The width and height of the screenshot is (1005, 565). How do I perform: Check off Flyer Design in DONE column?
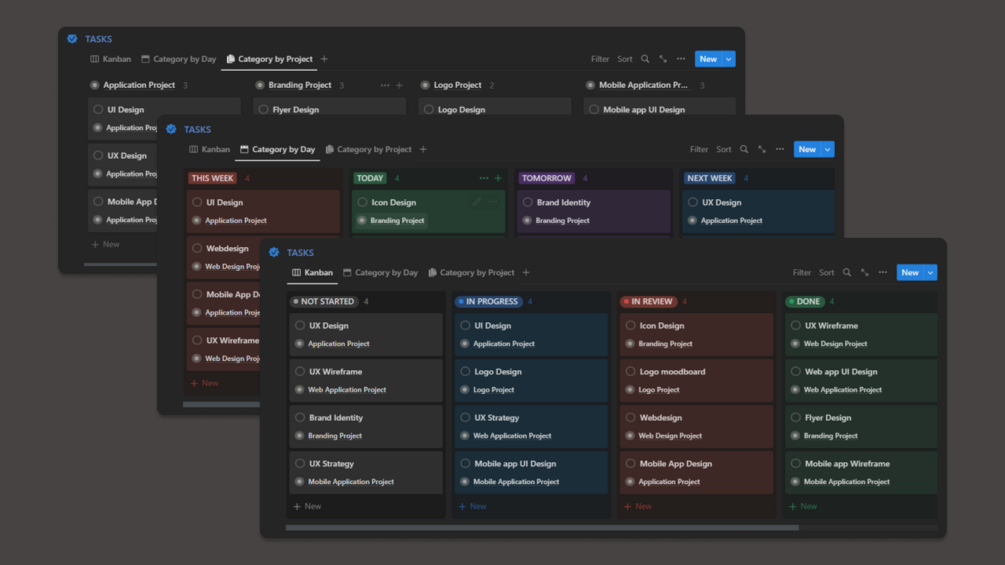tap(796, 418)
